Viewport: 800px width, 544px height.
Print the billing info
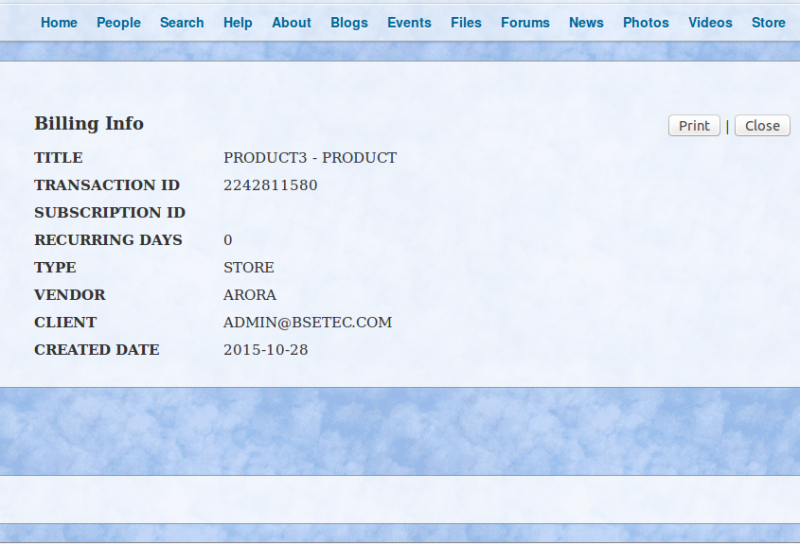click(694, 126)
